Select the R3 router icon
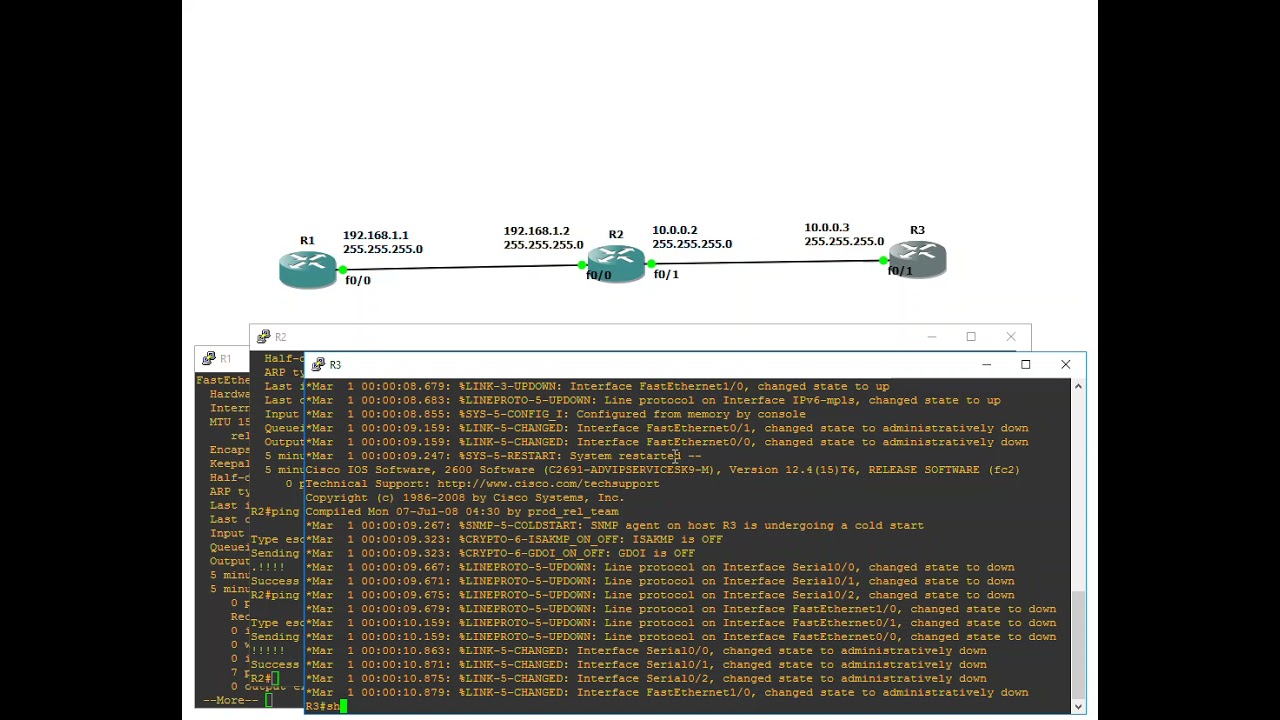 [917, 258]
